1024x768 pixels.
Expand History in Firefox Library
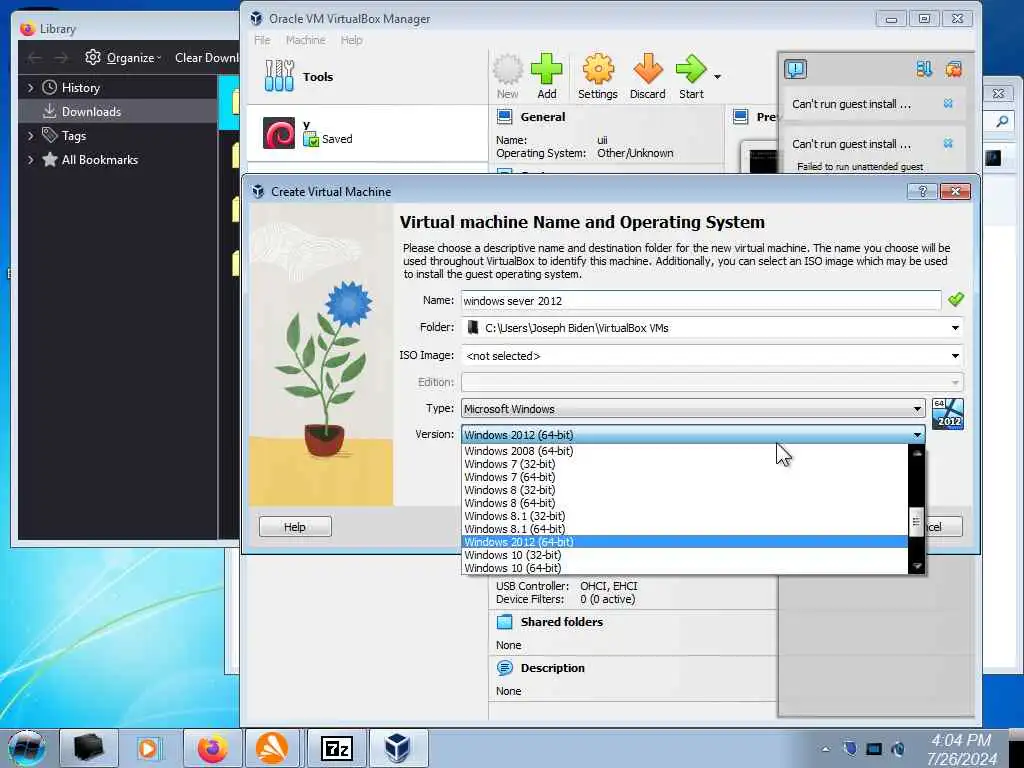tap(31, 88)
